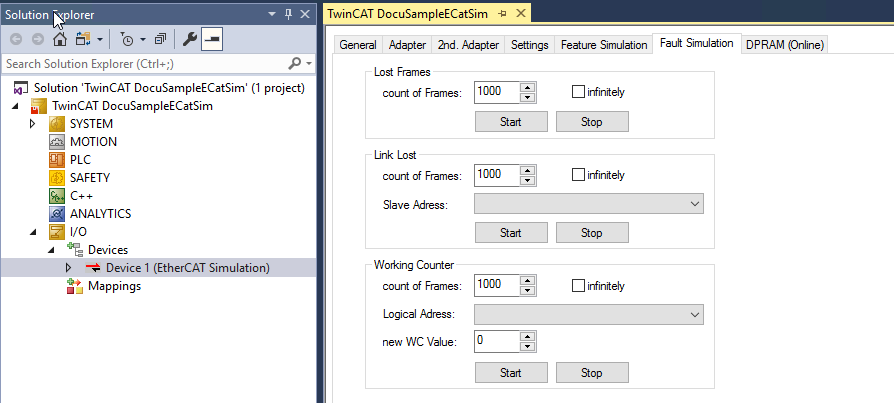
Task: Switch to the General tab
Action: [x=358, y=45]
